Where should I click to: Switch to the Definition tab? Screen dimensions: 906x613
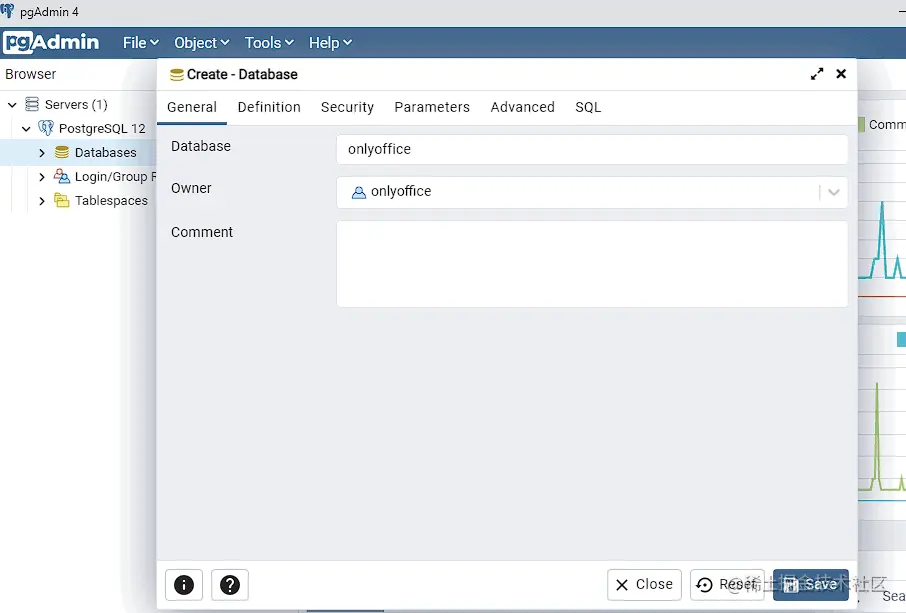(269, 107)
